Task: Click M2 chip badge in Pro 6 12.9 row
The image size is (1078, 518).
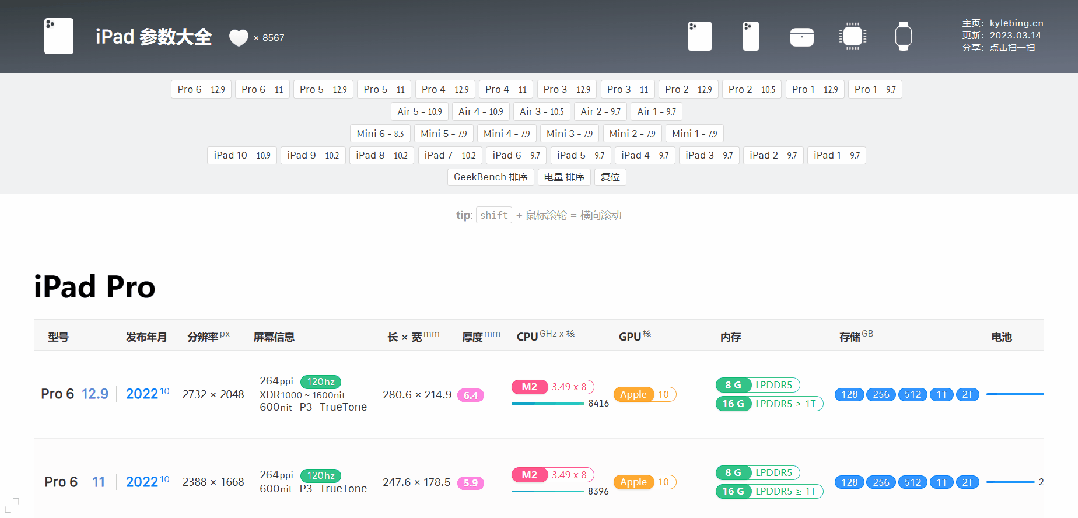Action: pyautogui.click(x=529, y=387)
